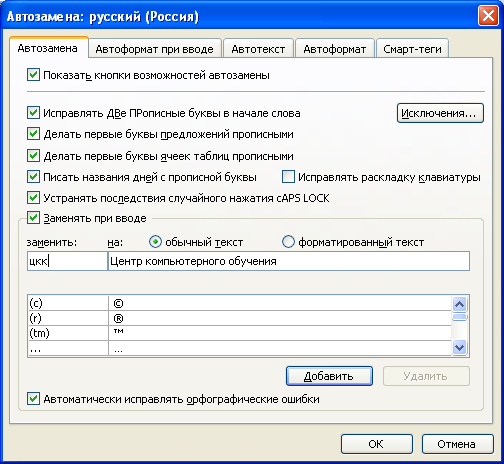Select the copyright © symbol cell

click(280, 303)
